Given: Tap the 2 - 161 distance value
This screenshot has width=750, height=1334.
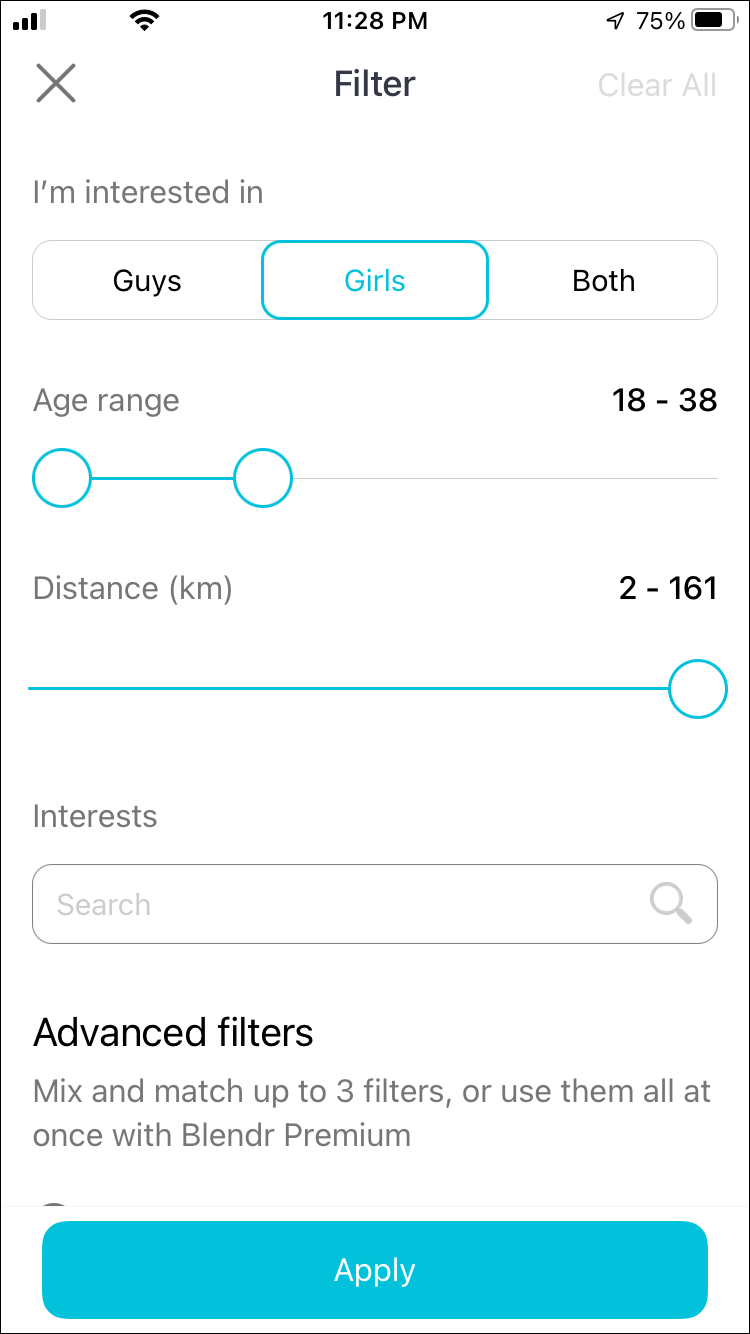Looking at the screenshot, I should (668, 588).
